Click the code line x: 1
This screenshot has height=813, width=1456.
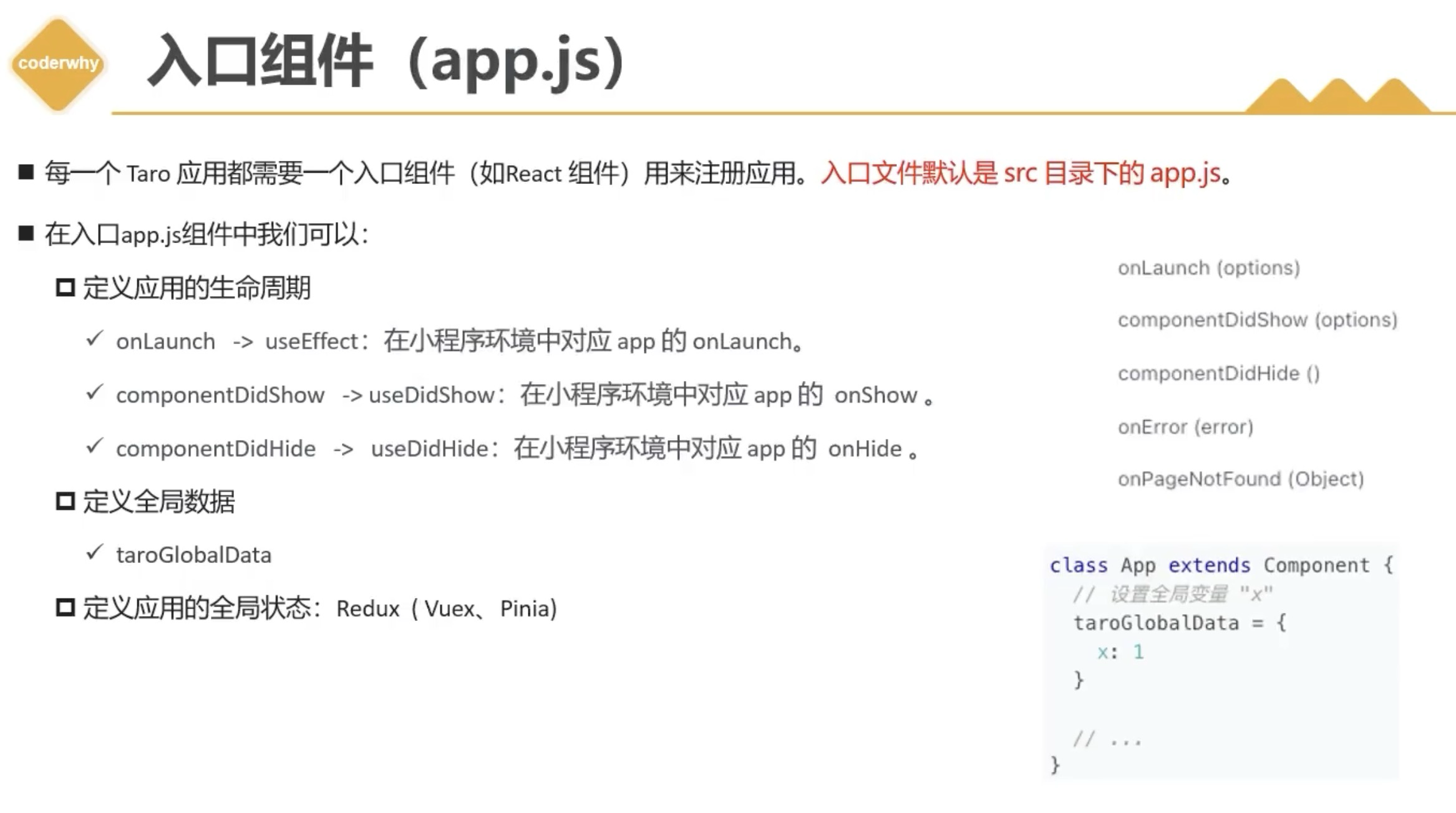coord(1120,652)
